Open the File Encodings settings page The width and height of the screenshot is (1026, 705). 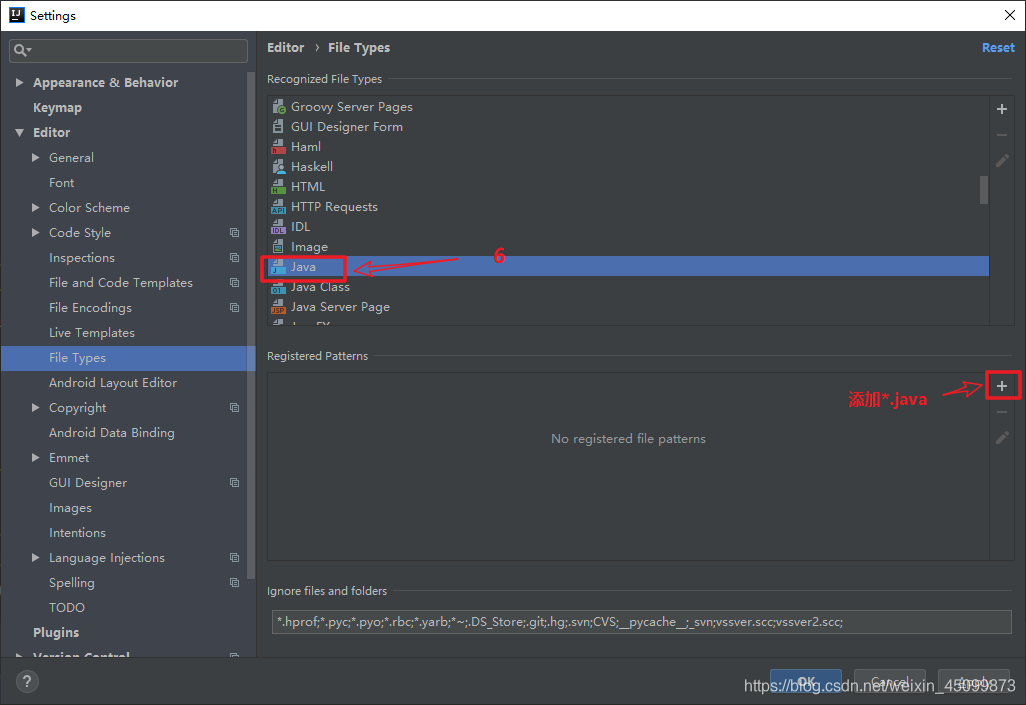point(90,308)
